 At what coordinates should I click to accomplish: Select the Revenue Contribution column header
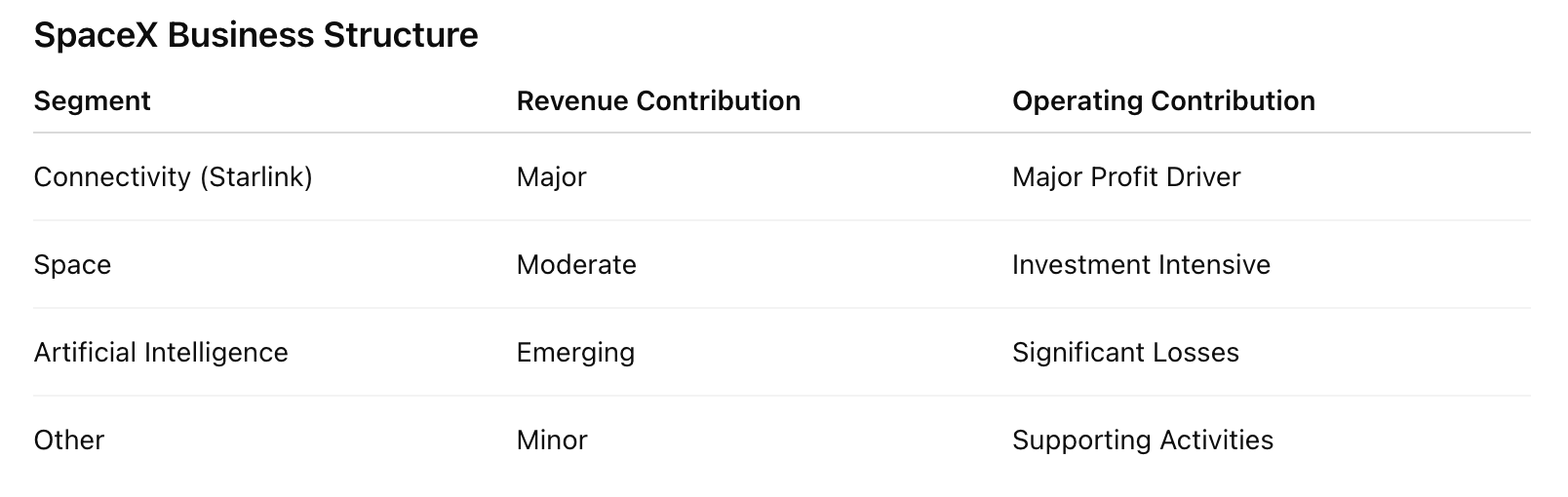[x=658, y=101]
